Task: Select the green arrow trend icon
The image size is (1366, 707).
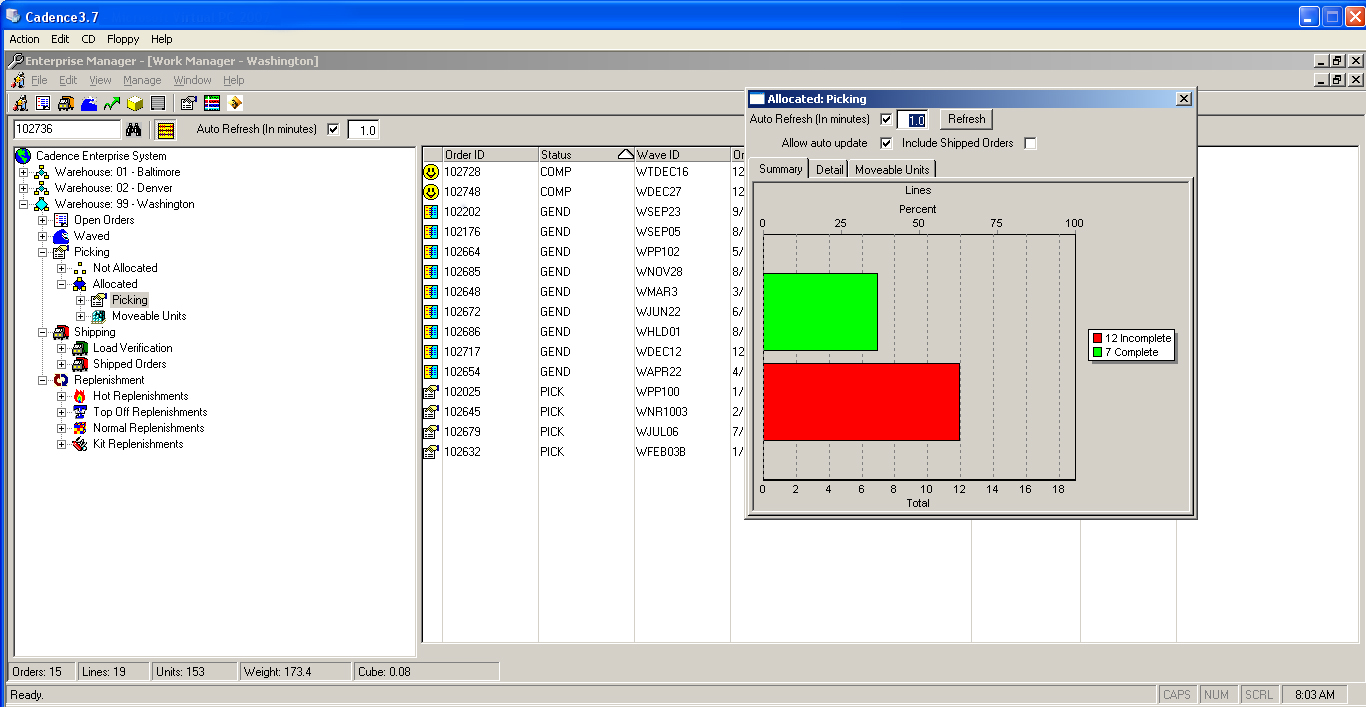Action: [x=112, y=102]
